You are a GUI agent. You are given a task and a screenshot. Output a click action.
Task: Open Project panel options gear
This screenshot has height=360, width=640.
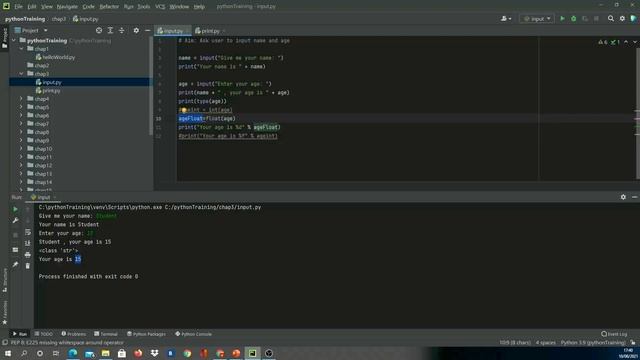[x=136, y=31]
